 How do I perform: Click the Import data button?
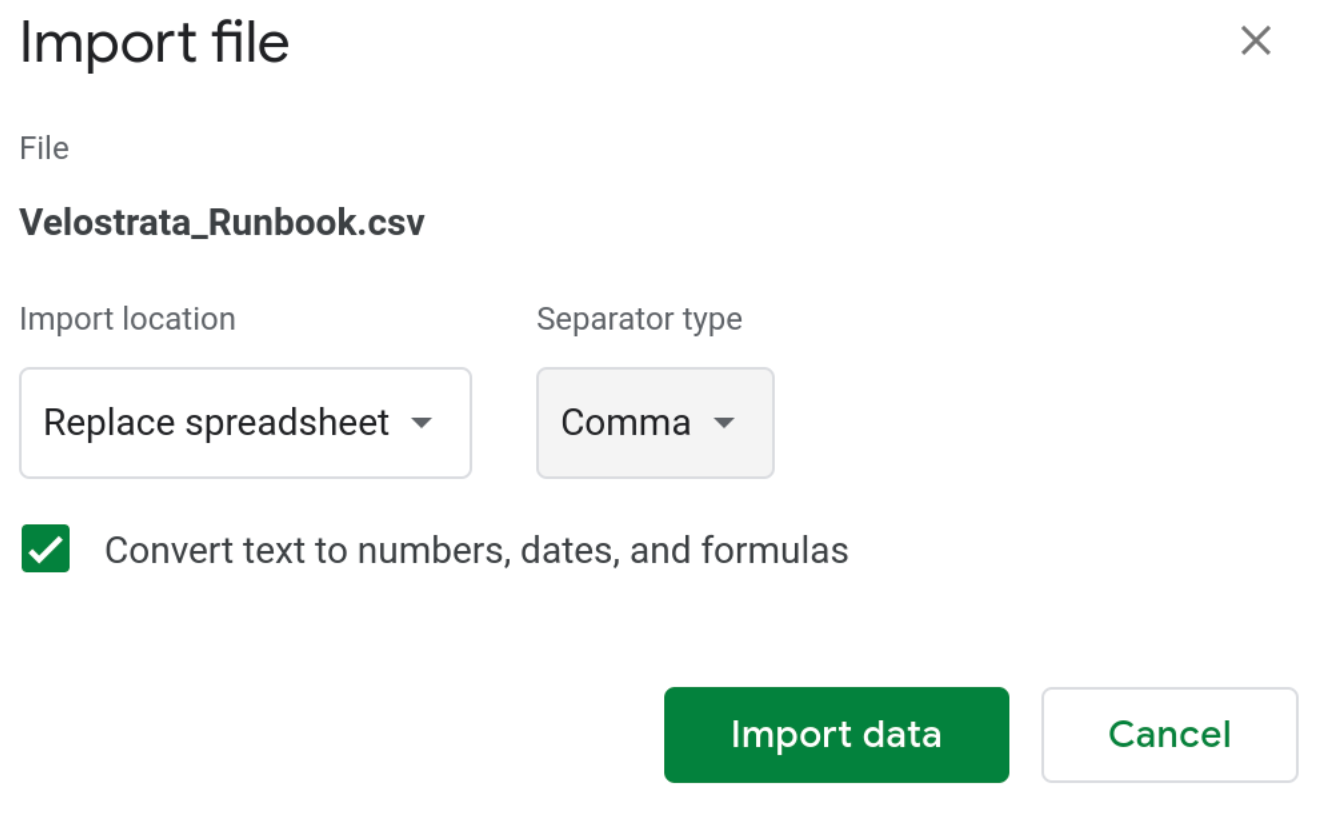(x=836, y=734)
